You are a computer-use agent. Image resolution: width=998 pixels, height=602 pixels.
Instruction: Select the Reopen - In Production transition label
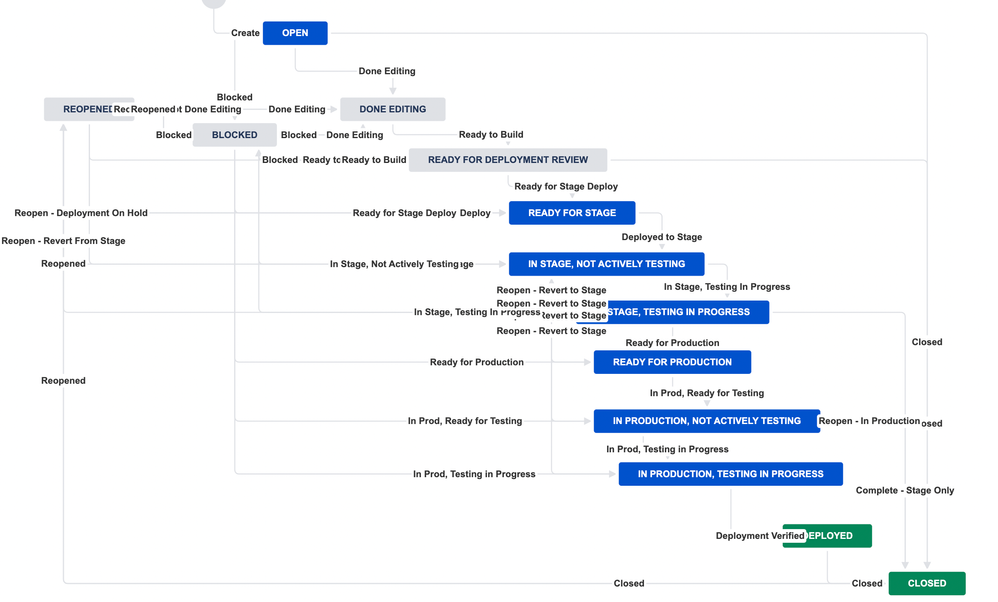pos(869,421)
